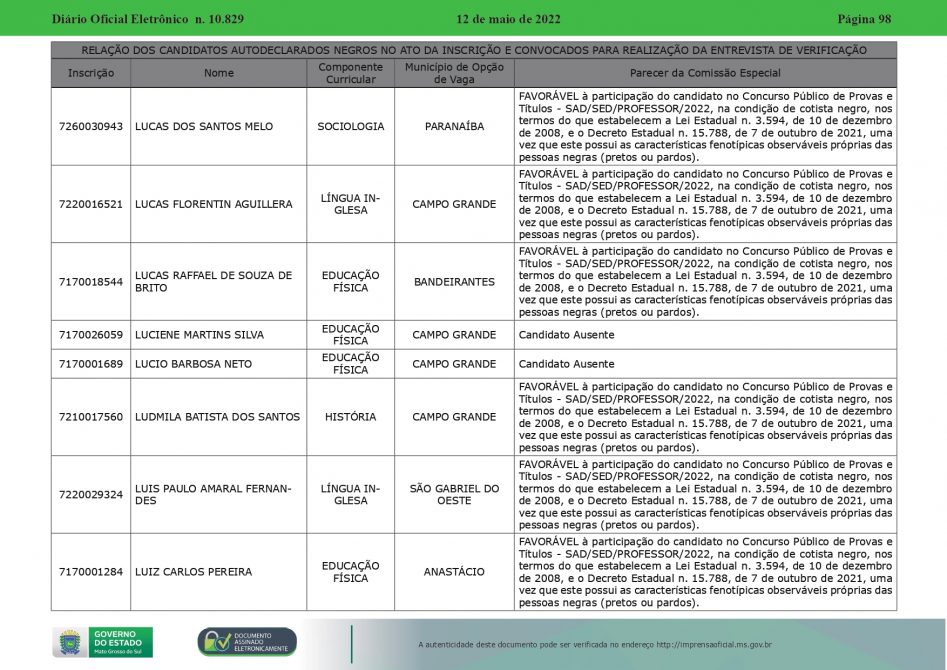
Task: Select the name LUCAS DOS SANTOS MELO
Action: coord(203,127)
